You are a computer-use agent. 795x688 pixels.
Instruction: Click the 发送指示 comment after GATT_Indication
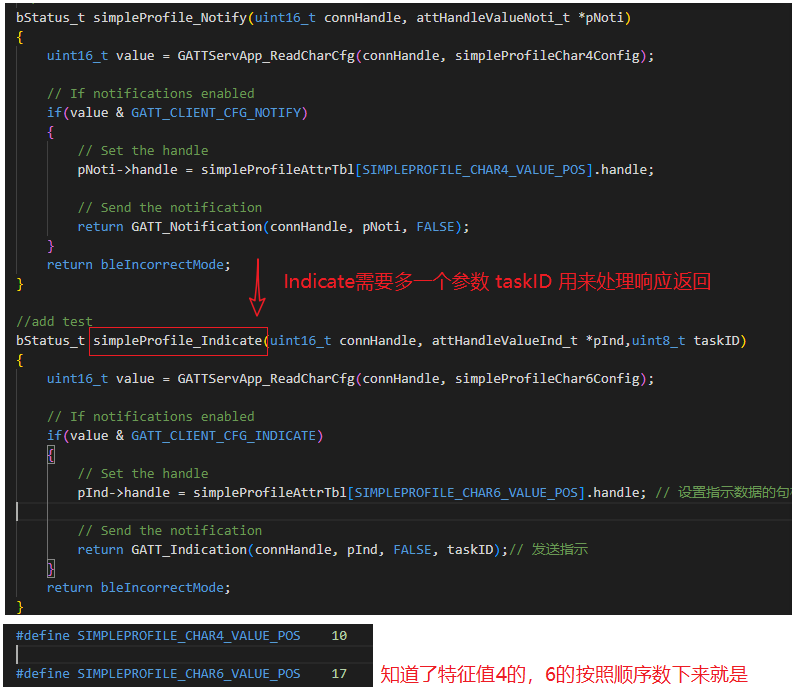[559, 550]
